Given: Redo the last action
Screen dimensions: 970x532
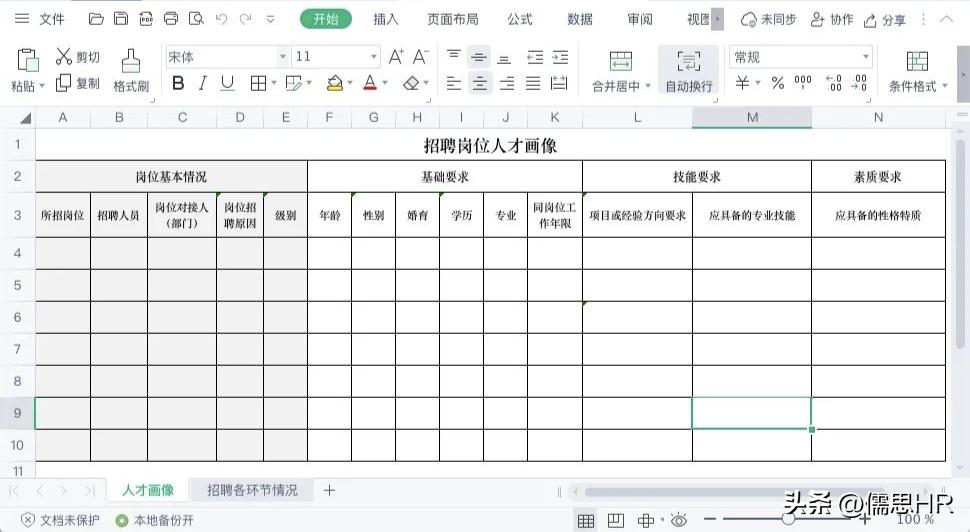Looking at the screenshot, I should tap(246, 19).
